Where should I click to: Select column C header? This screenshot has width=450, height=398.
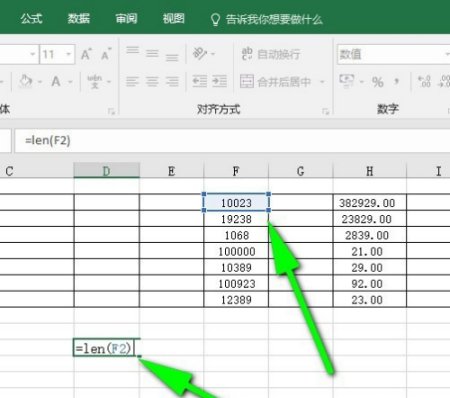[37, 171]
